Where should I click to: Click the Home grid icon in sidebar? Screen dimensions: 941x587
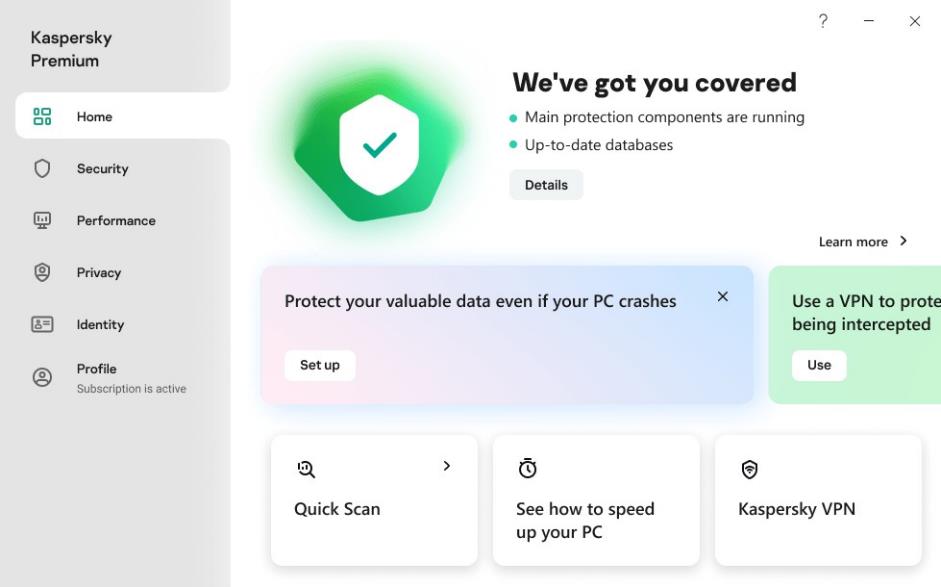click(x=42, y=117)
